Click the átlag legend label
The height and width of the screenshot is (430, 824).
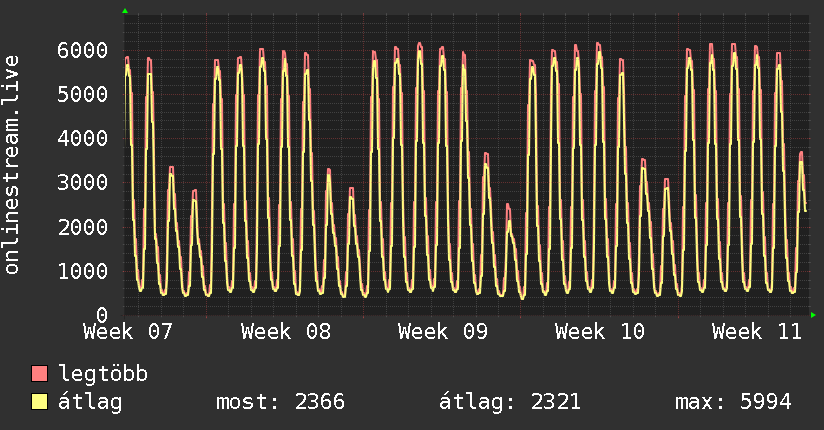tap(90, 402)
